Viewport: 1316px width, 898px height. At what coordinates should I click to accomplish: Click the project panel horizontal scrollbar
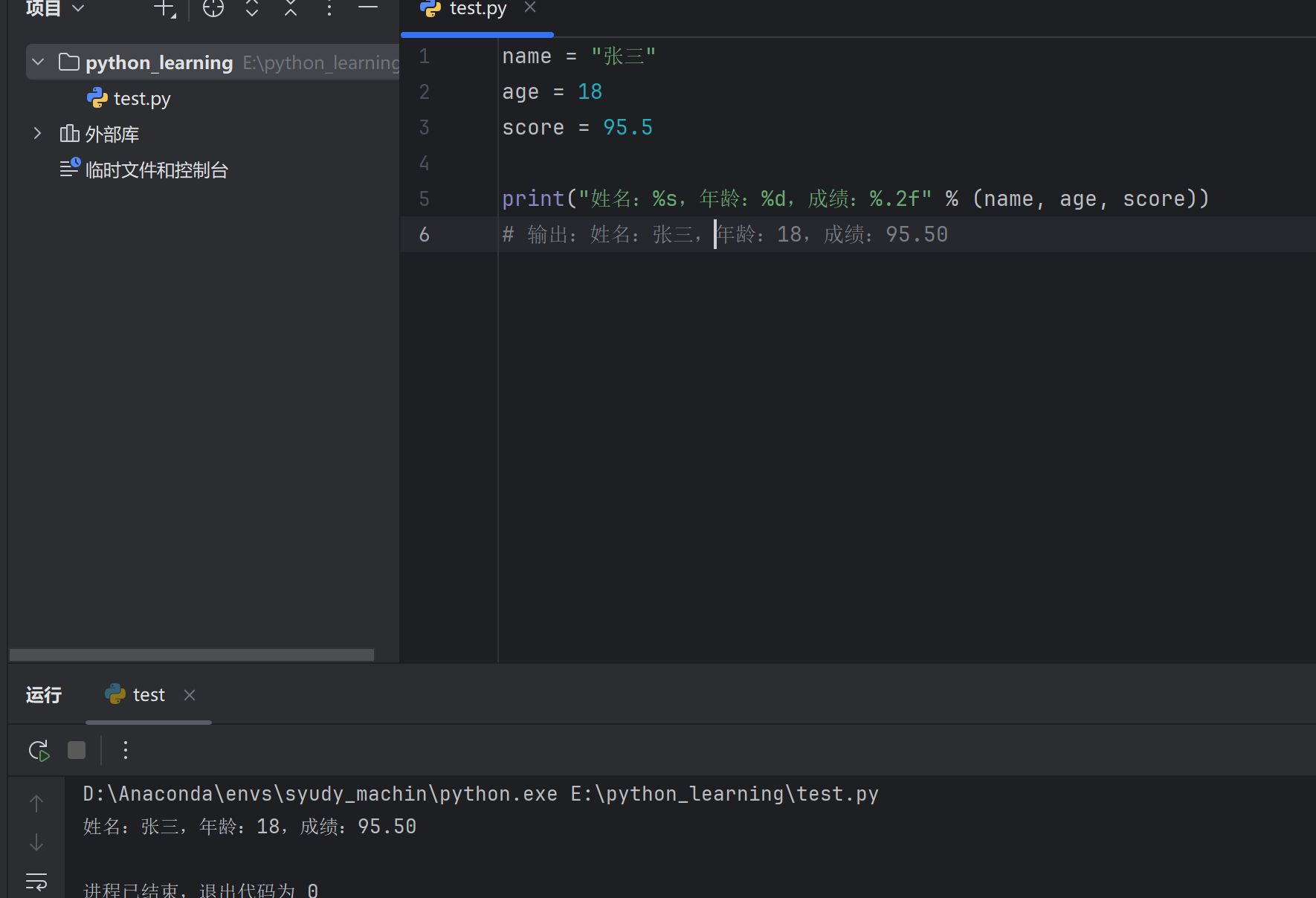pos(192,655)
